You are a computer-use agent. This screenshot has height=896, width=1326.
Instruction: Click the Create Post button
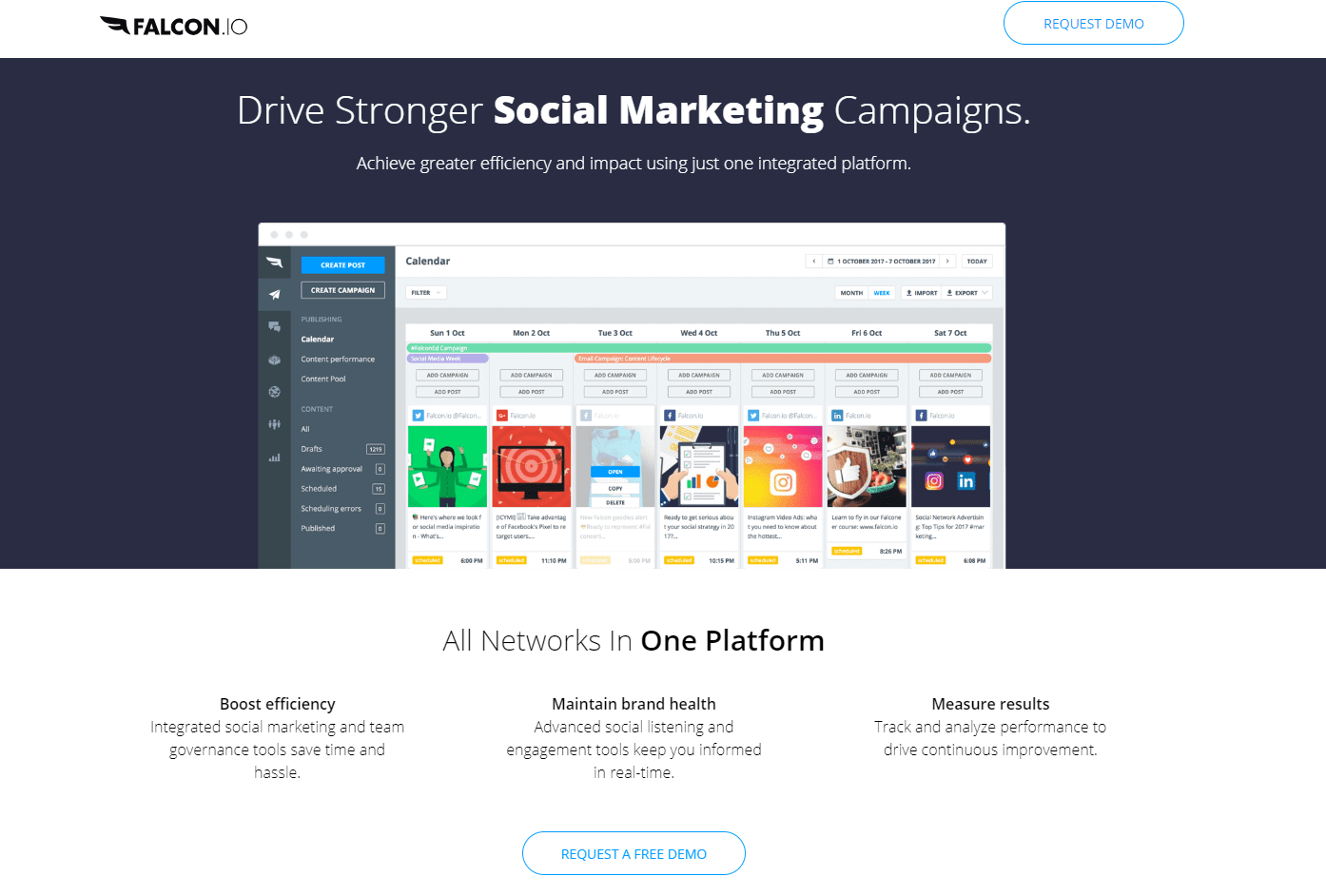(343, 265)
